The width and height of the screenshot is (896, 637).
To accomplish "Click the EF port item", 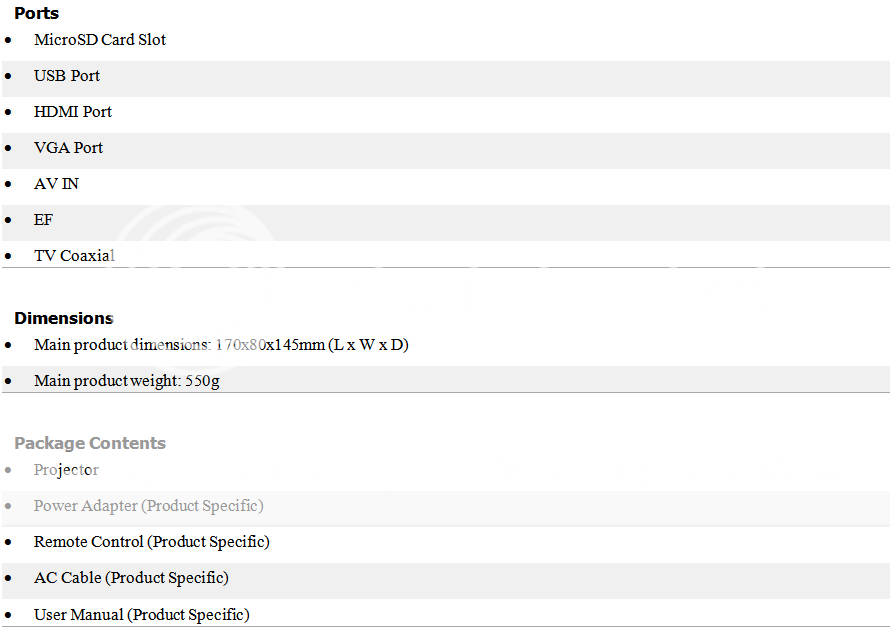I will (43, 220).
